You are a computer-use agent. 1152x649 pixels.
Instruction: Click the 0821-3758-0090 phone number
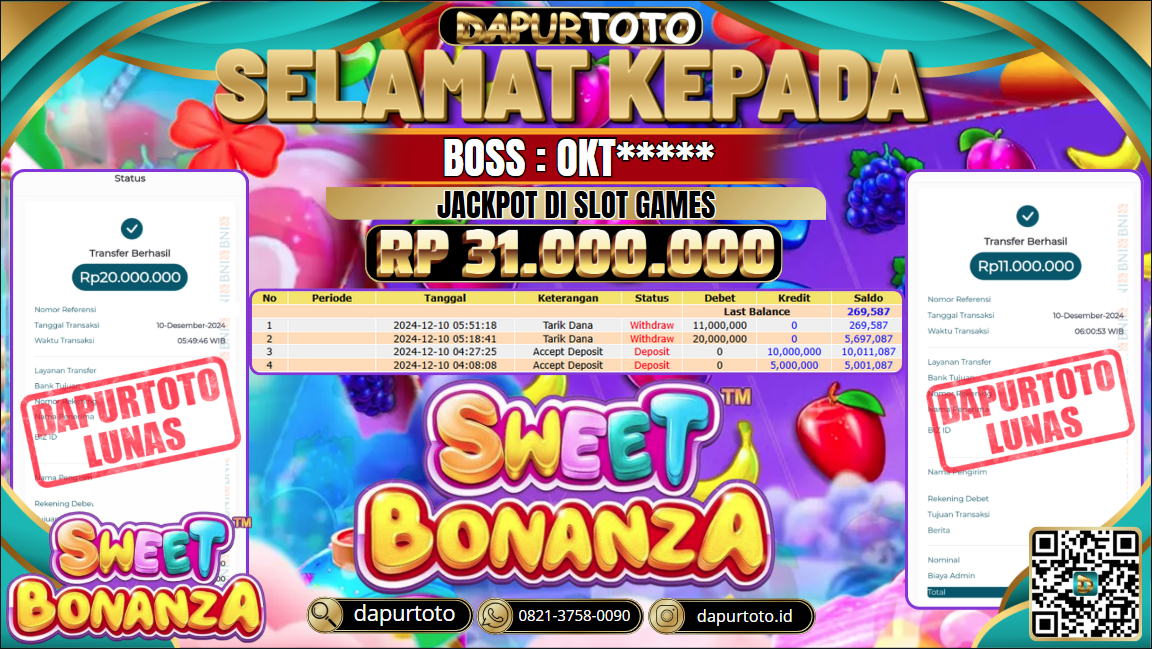[574, 616]
